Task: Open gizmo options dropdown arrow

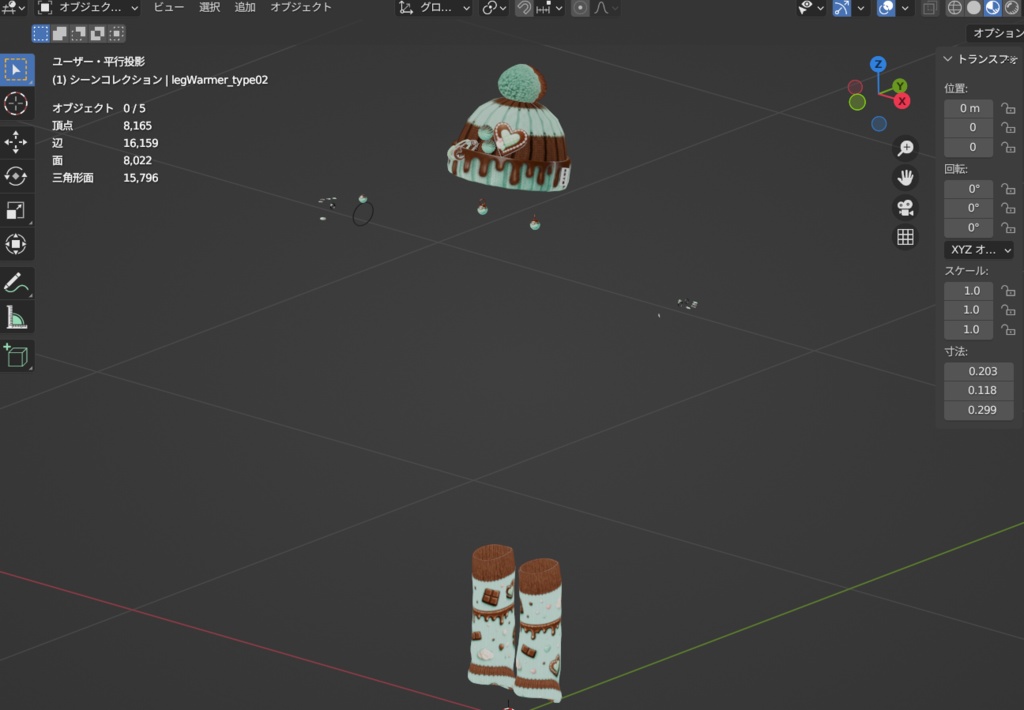Action: click(861, 8)
